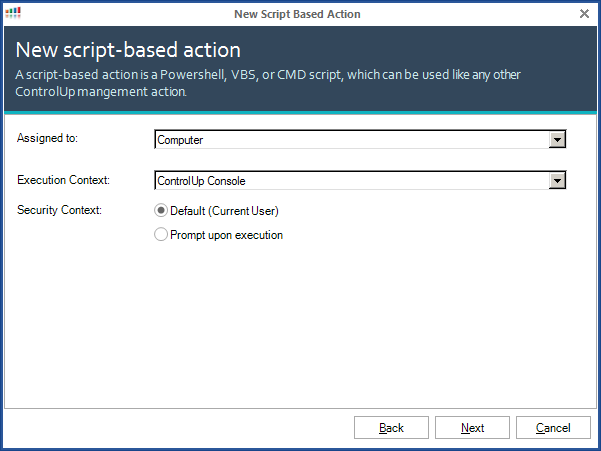
Task: Click the 'Default (Current User)' option text
Action: pos(224,211)
